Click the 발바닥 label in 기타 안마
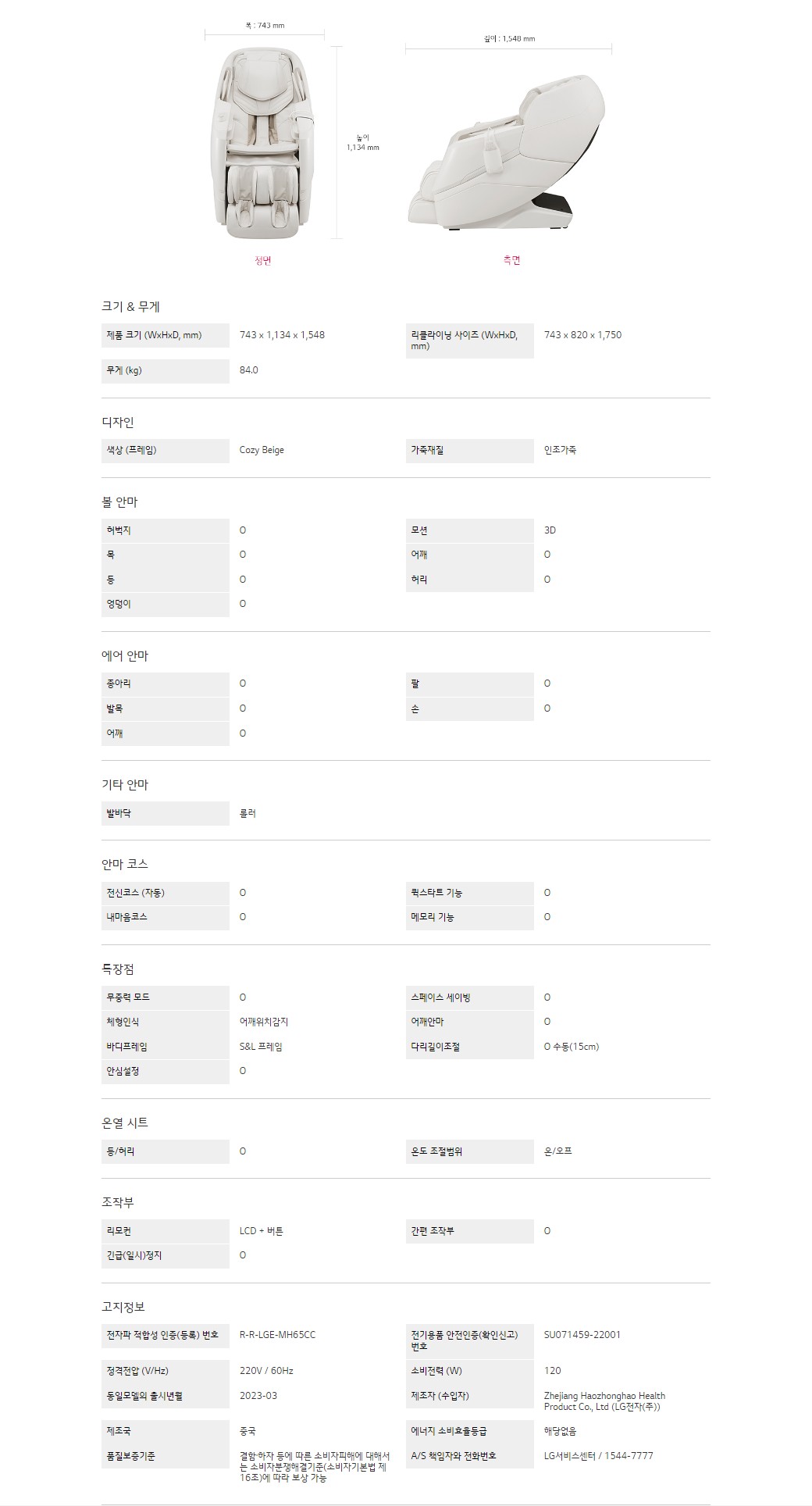This screenshot has height=1506, width=812. coord(119,813)
